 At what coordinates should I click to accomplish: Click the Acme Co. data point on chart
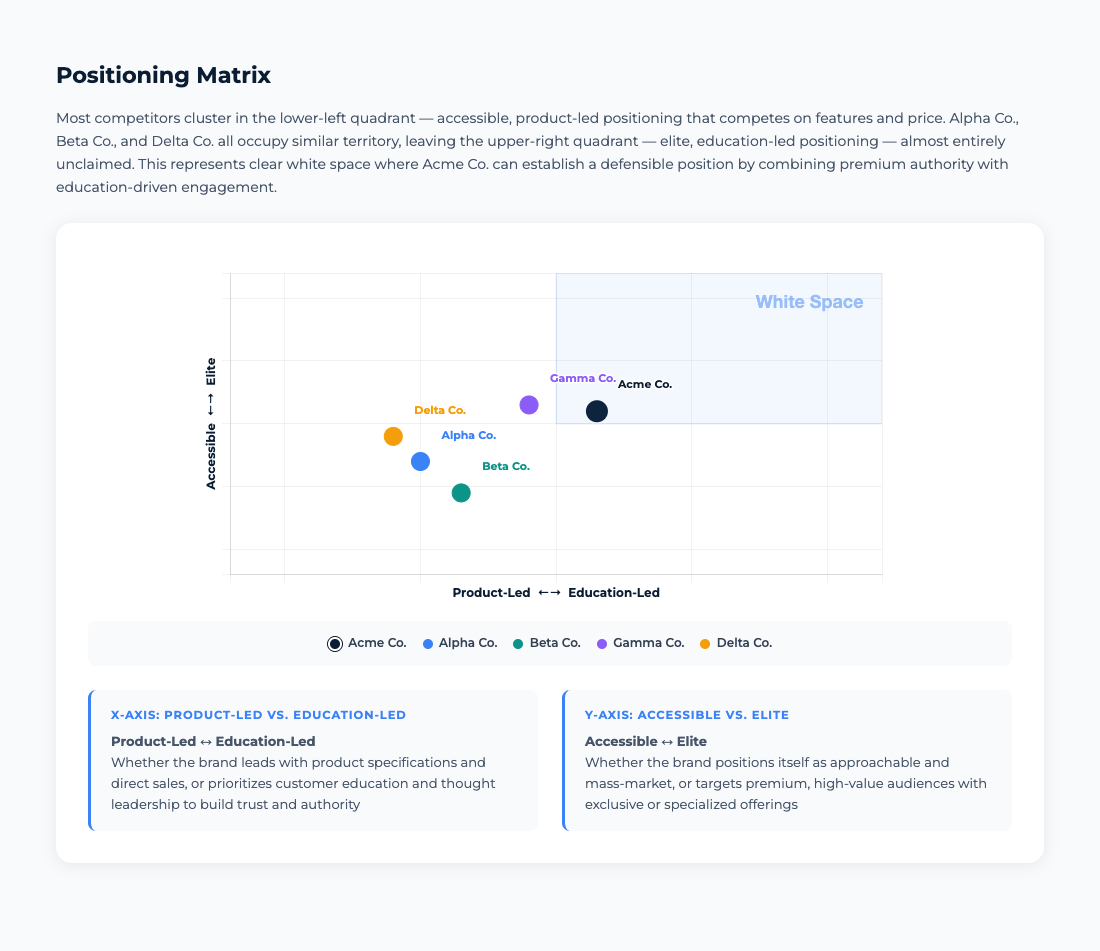tap(597, 411)
